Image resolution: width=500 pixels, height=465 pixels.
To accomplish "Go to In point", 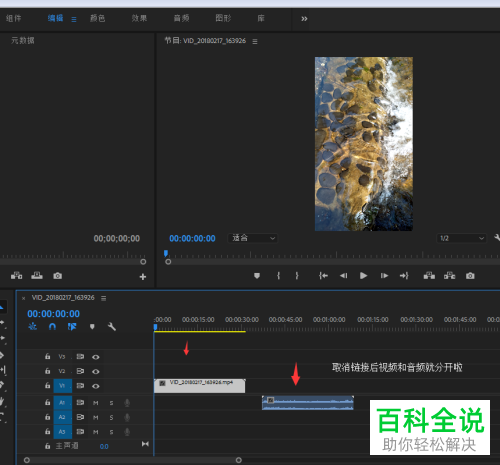I will (323, 276).
